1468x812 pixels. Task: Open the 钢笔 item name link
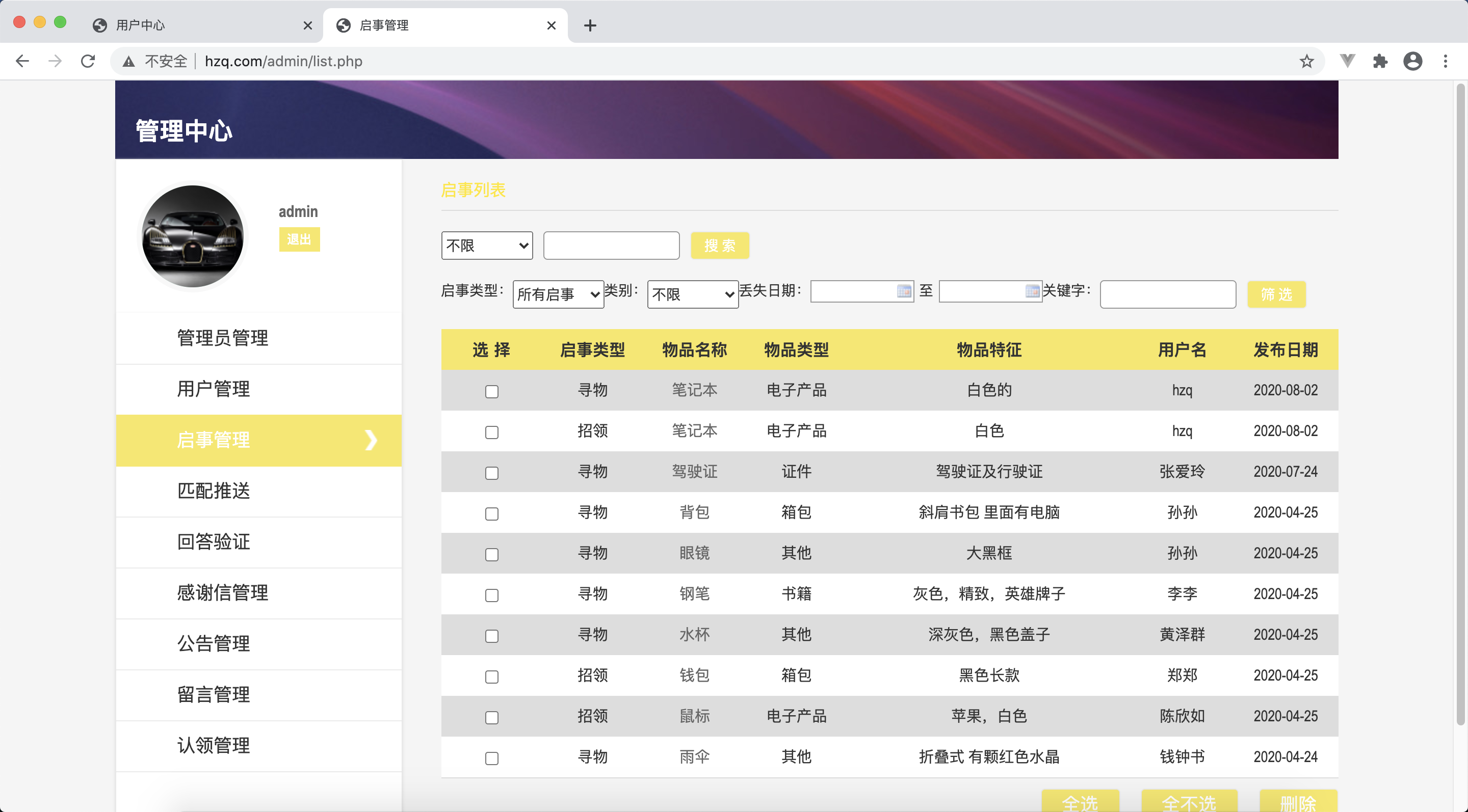(x=694, y=594)
